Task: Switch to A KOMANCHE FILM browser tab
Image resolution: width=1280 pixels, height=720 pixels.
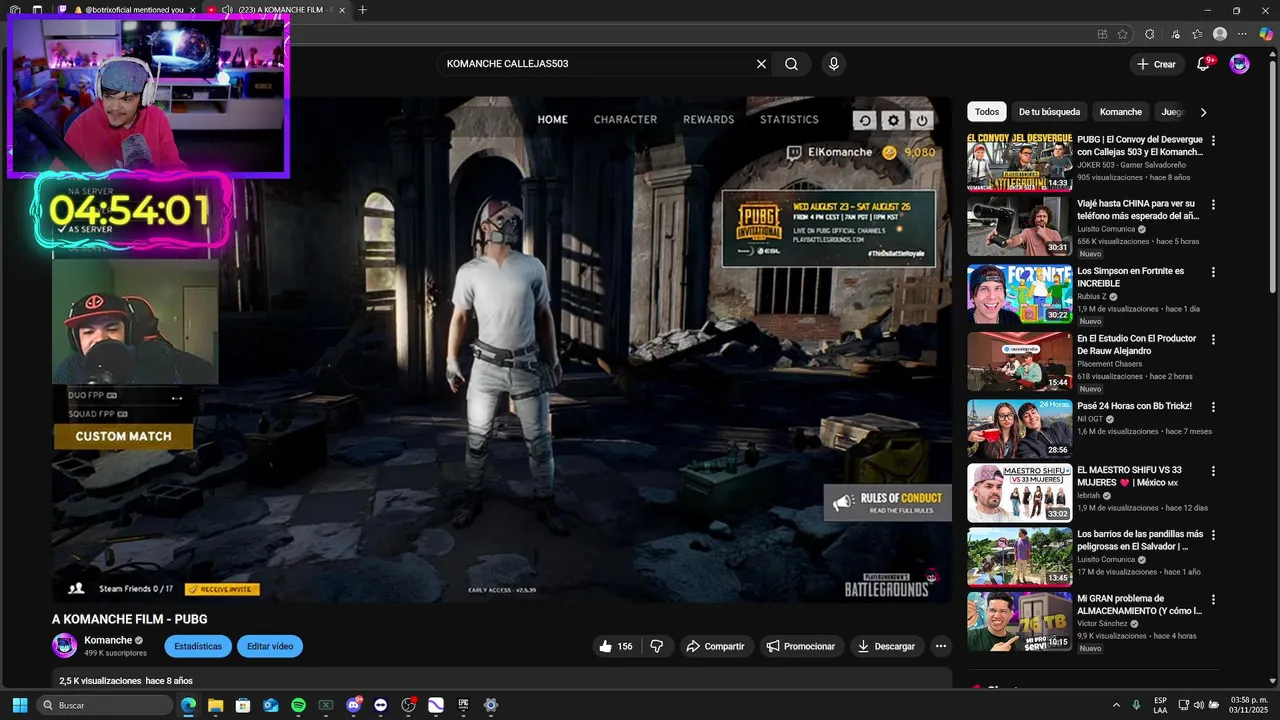Action: point(276,10)
